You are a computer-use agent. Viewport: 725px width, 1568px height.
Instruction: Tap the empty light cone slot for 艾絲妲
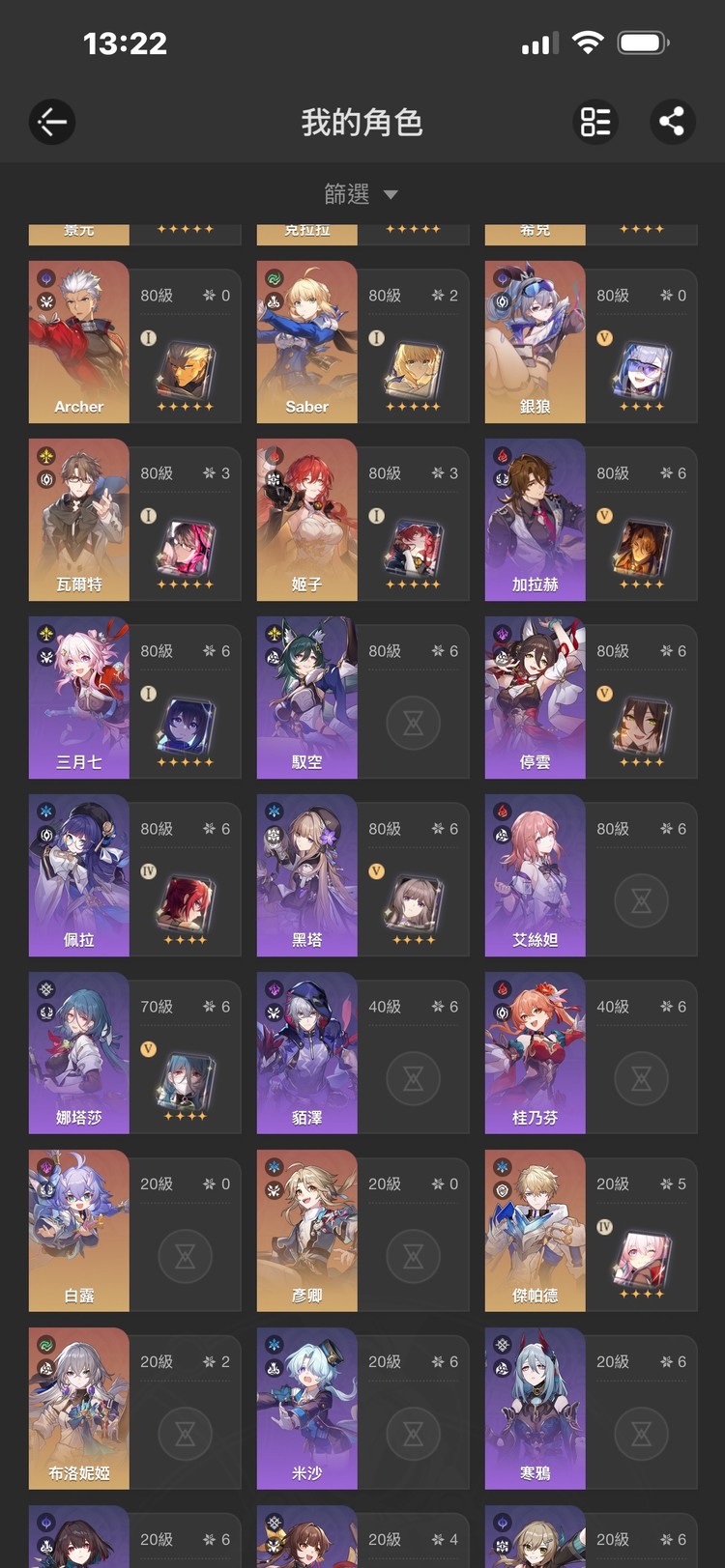(641, 900)
